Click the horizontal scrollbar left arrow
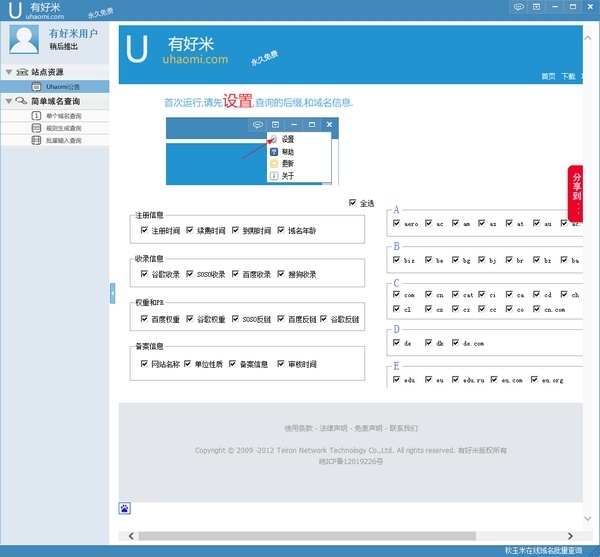This screenshot has height=557, width=600. click(x=131, y=536)
